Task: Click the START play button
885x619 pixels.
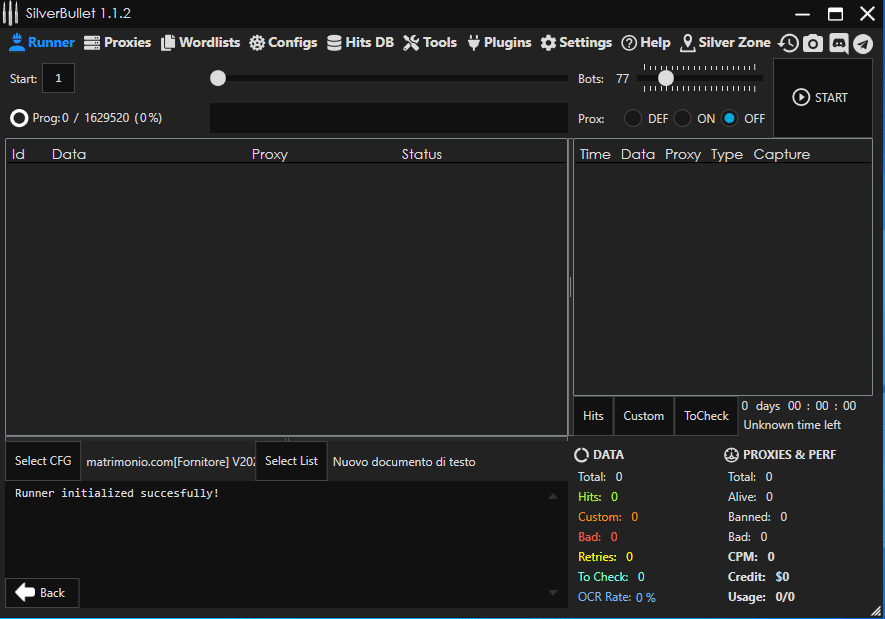Action: coord(820,98)
